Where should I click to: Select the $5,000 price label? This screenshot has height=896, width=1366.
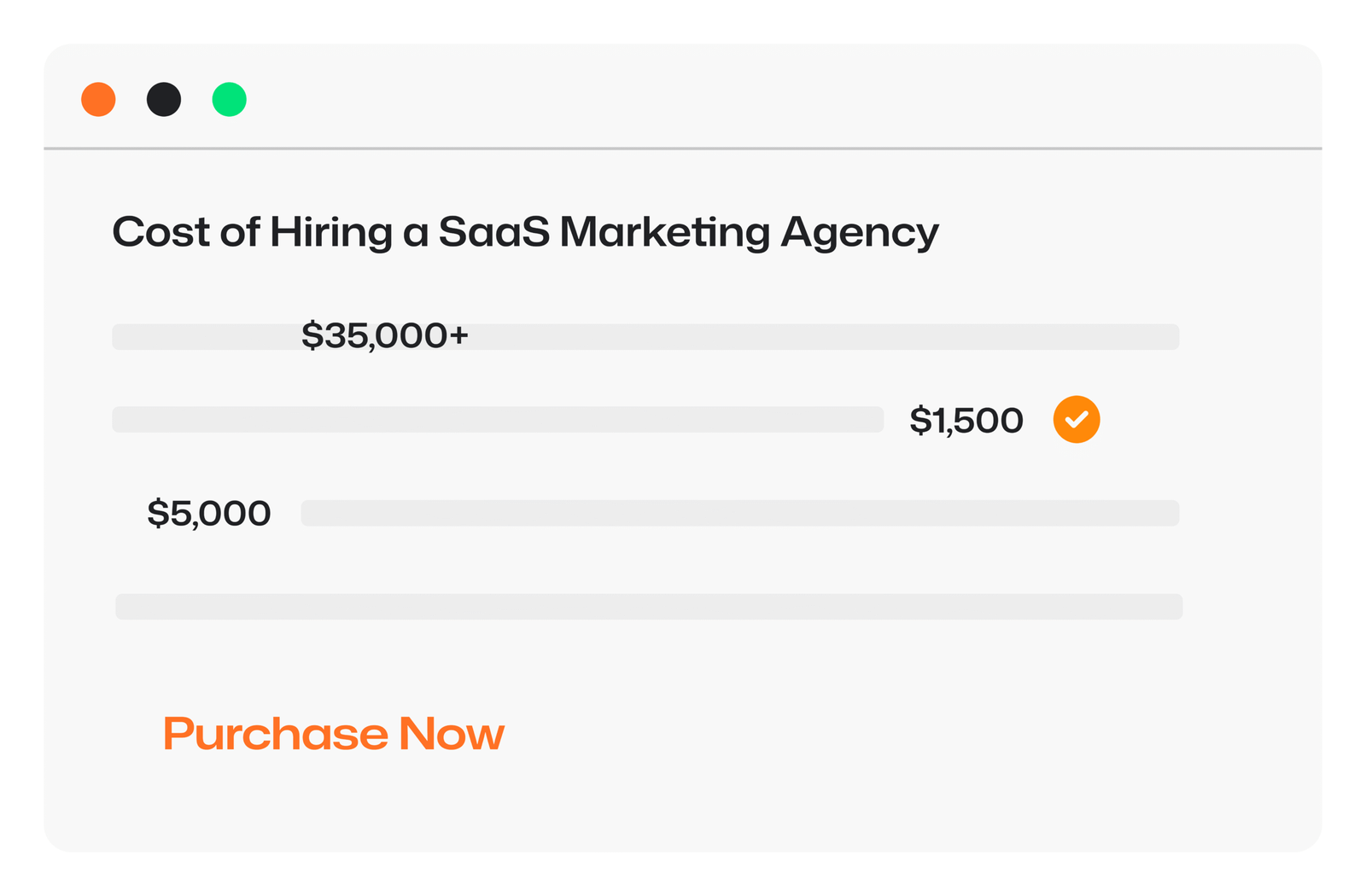point(209,514)
